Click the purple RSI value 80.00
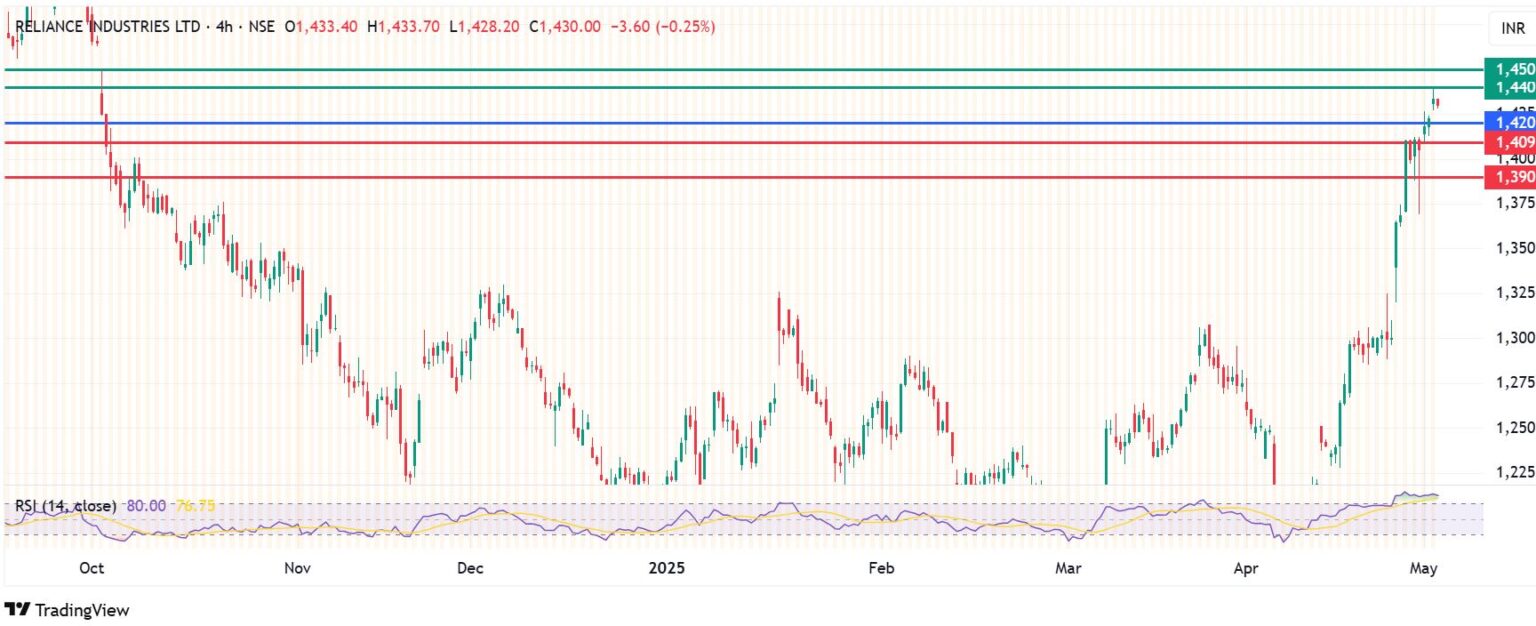Viewport: 1536px width, 626px height. point(149,506)
